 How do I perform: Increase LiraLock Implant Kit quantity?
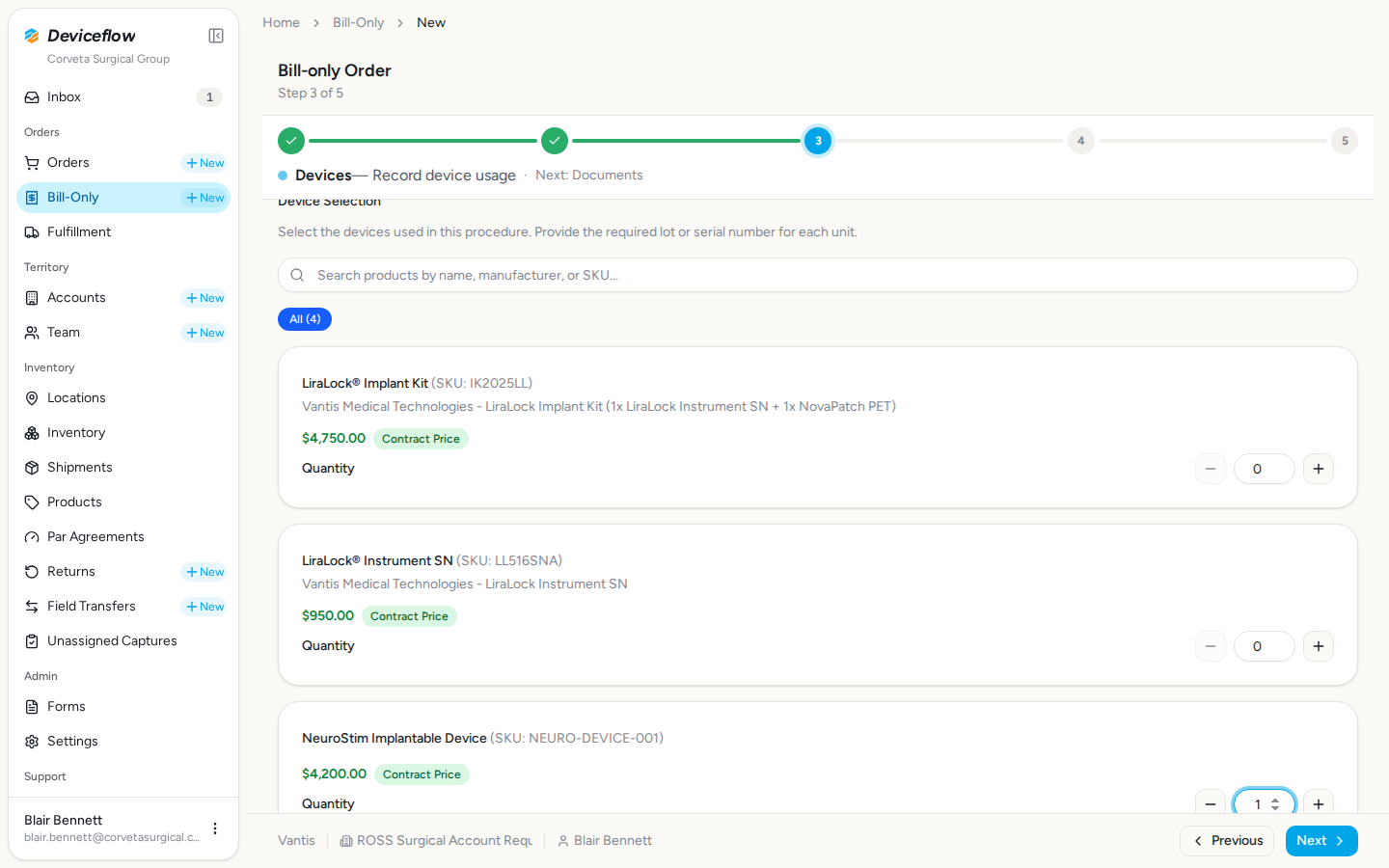(x=1319, y=469)
